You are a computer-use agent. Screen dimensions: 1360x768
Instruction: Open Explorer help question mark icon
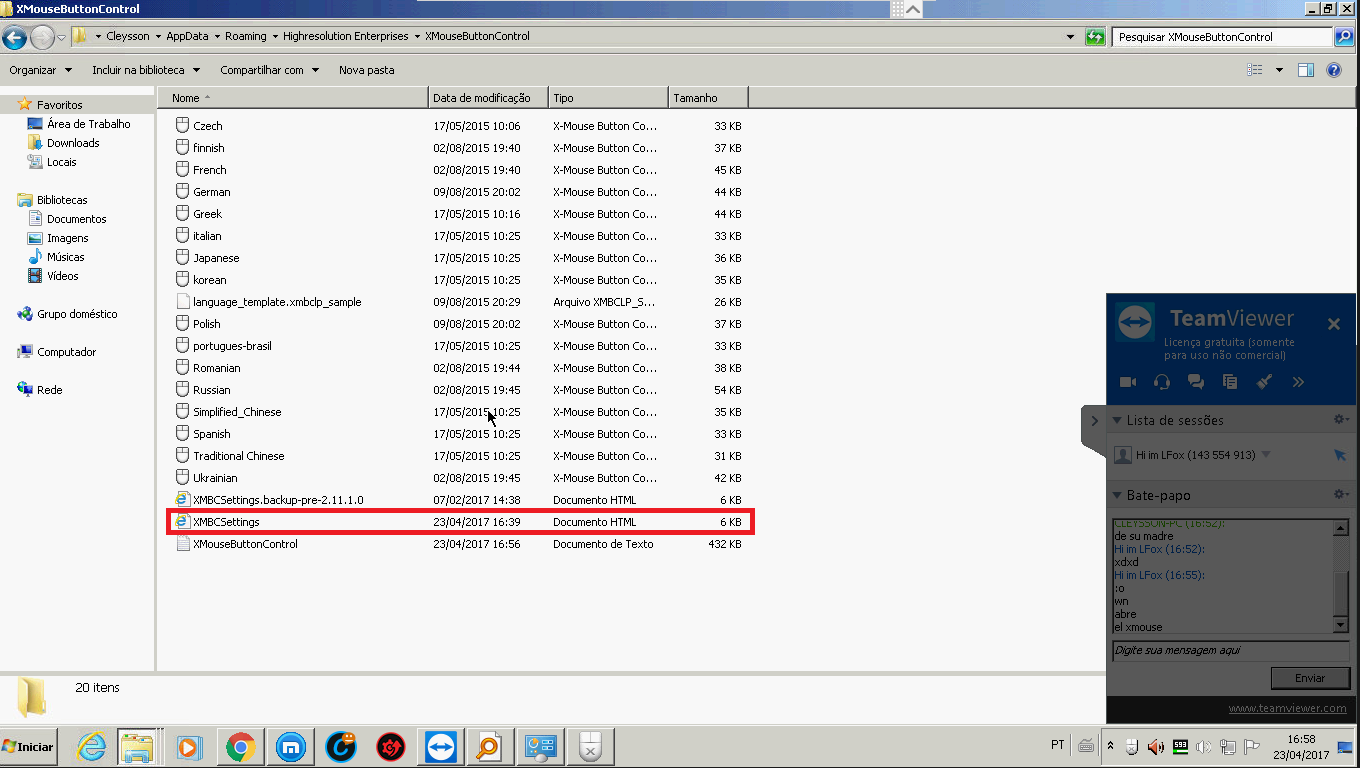coord(1334,70)
